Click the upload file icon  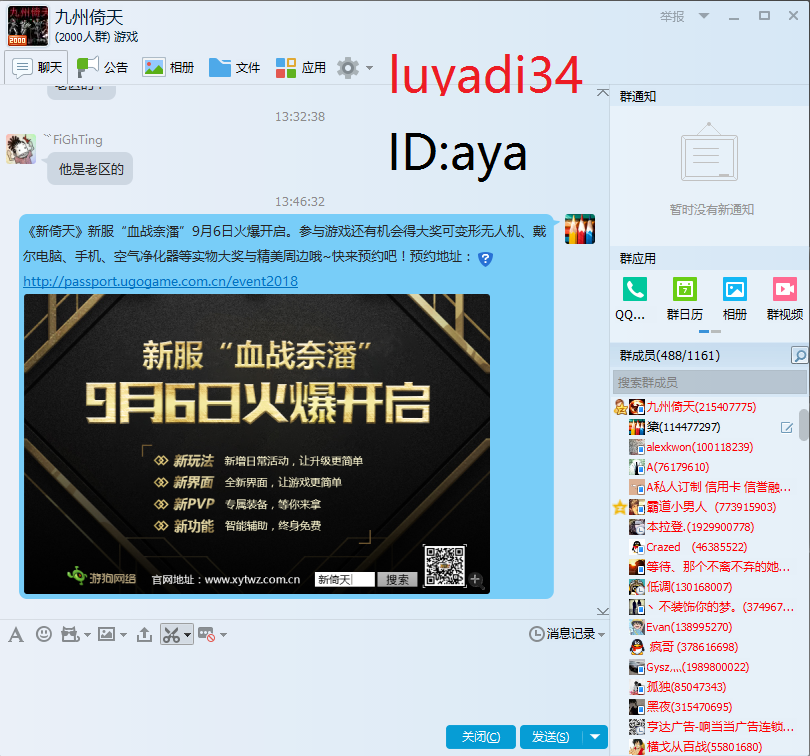pyautogui.click(x=144, y=634)
